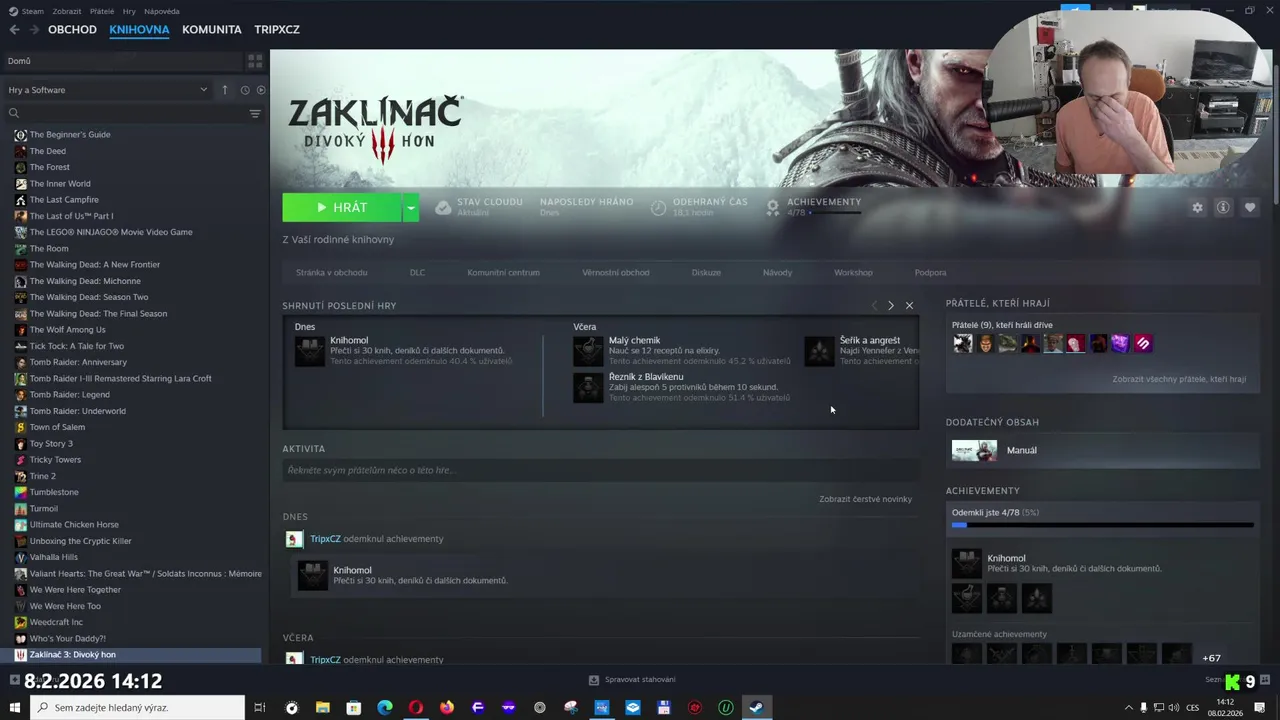Show recent activity clock filter

coord(245,90)
